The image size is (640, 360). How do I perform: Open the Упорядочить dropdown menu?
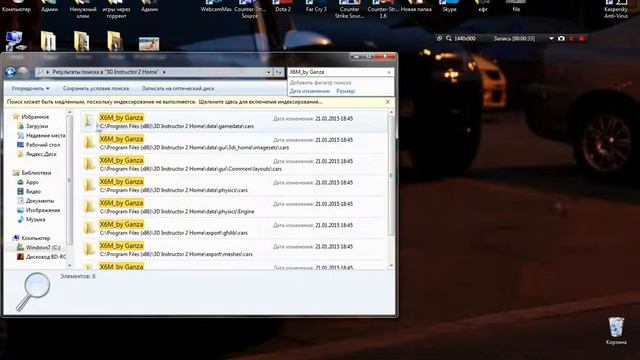[30, 88]
